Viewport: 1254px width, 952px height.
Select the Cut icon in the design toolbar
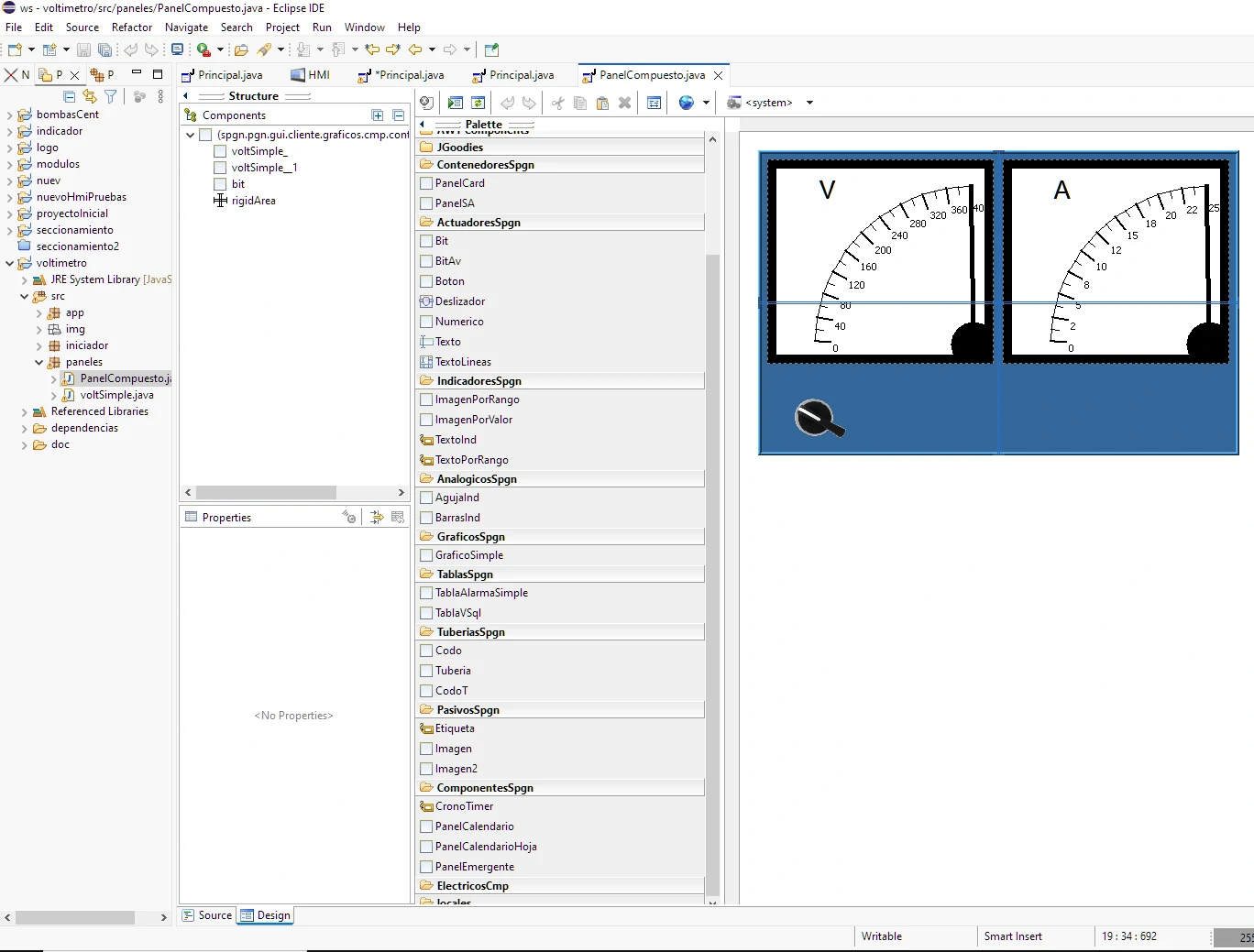tap(557, 103)
